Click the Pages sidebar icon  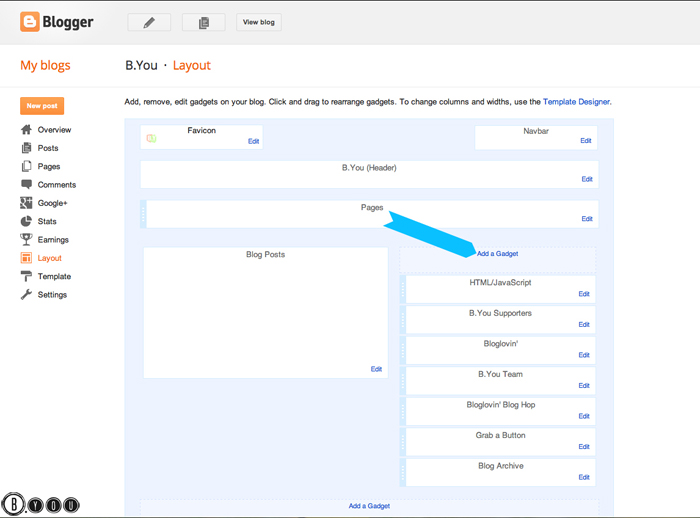coord(26,166)
